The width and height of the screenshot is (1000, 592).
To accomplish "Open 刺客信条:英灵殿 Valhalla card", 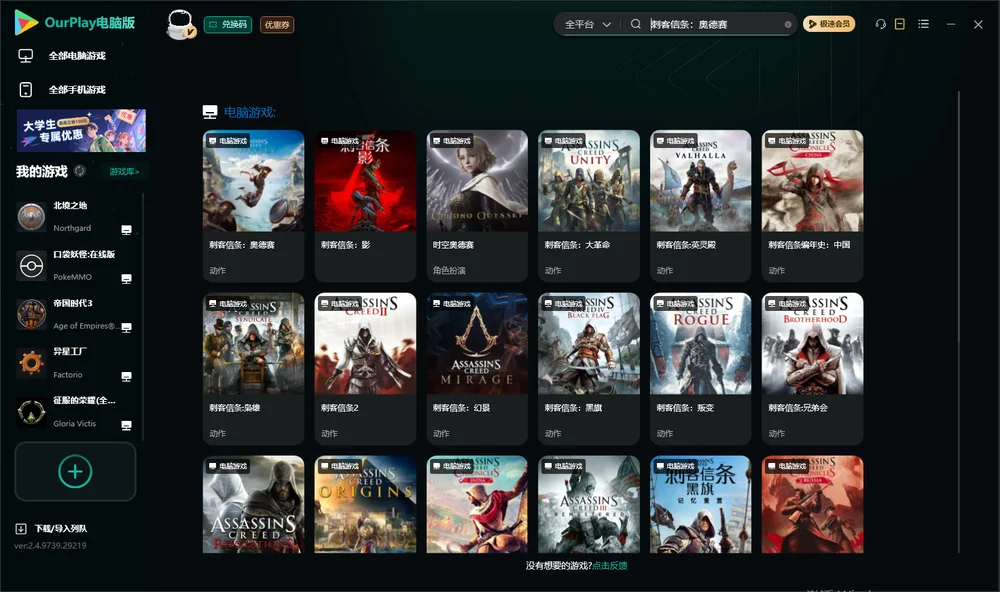I will click(700, 205).
